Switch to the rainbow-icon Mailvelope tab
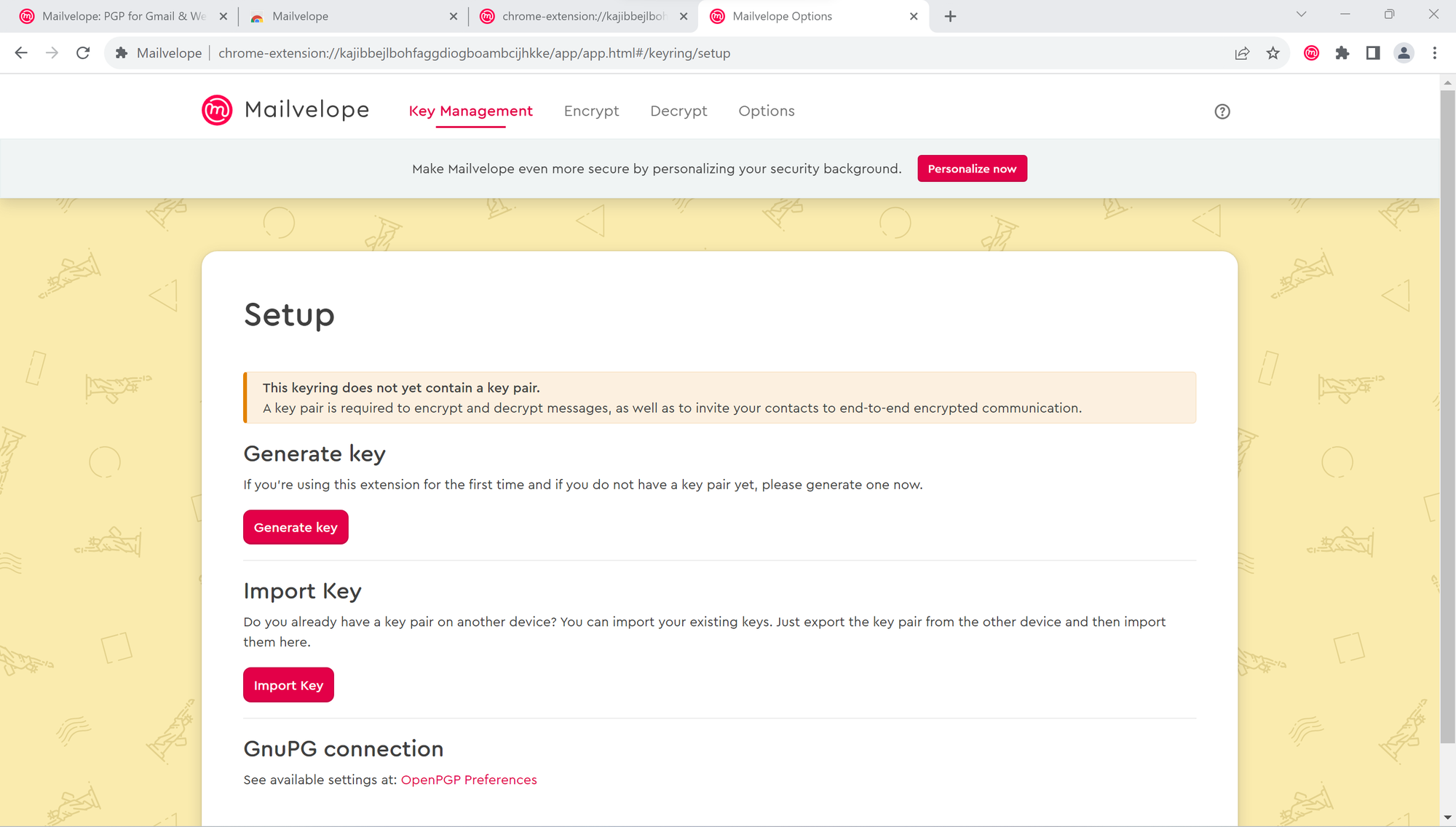Viewport: 1456px width, 827px height. (x=352, y=16)
